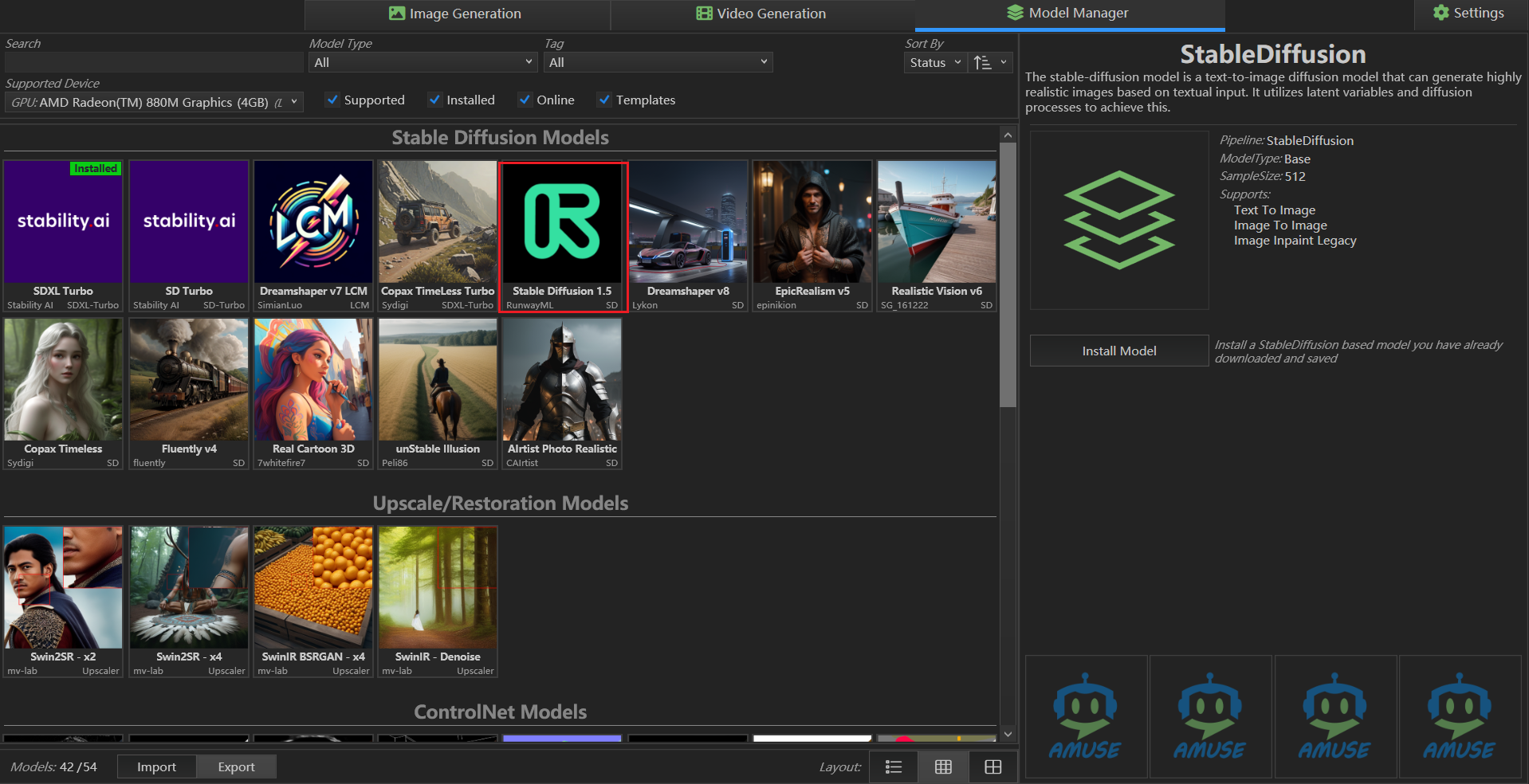The height and width of the screenshot is (784, 1529).
Task: Select the Stable Diffusion 1.5 model card
Action: pyautogui.click(x=563, y=237)
